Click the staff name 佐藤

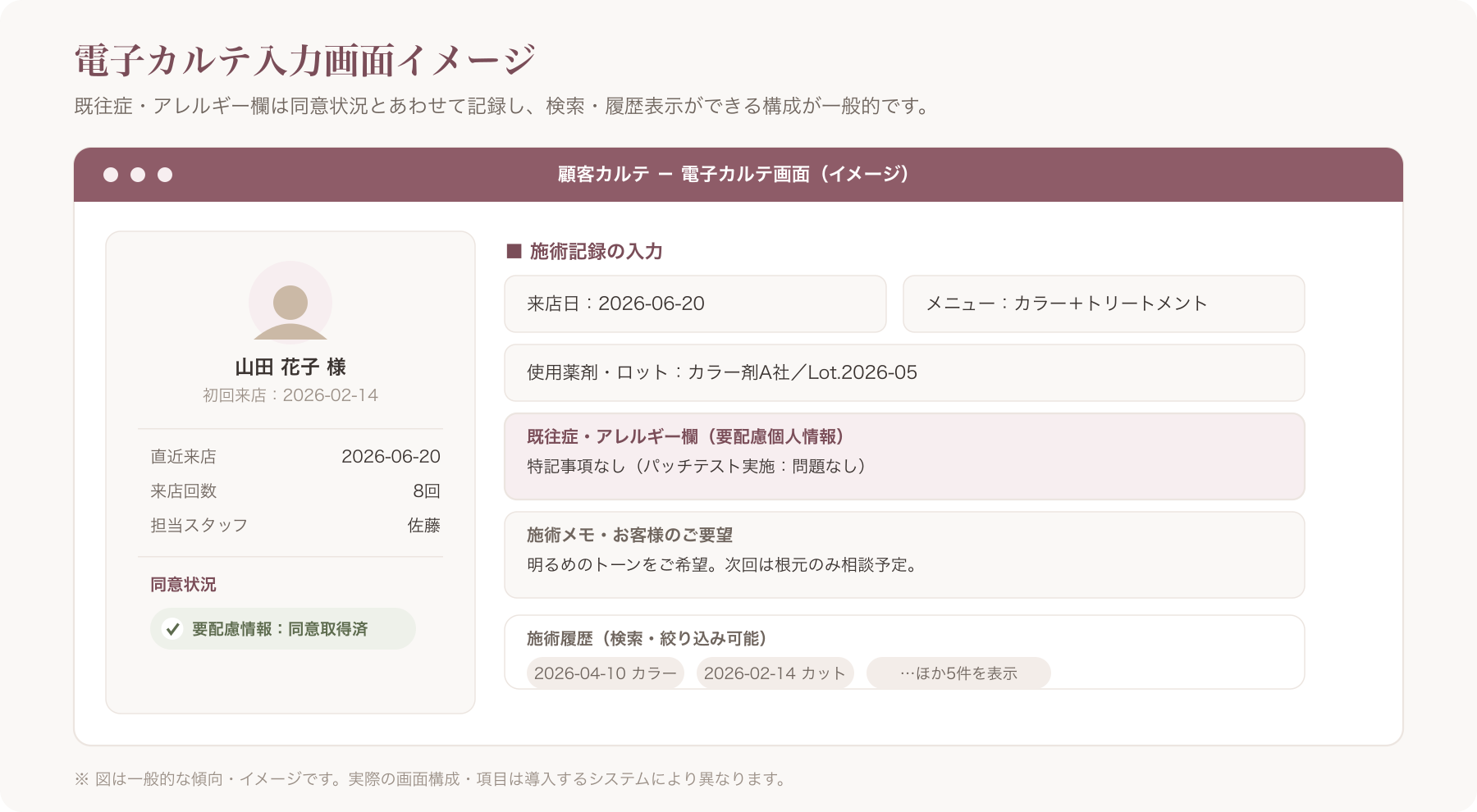(x=424, y=525)
